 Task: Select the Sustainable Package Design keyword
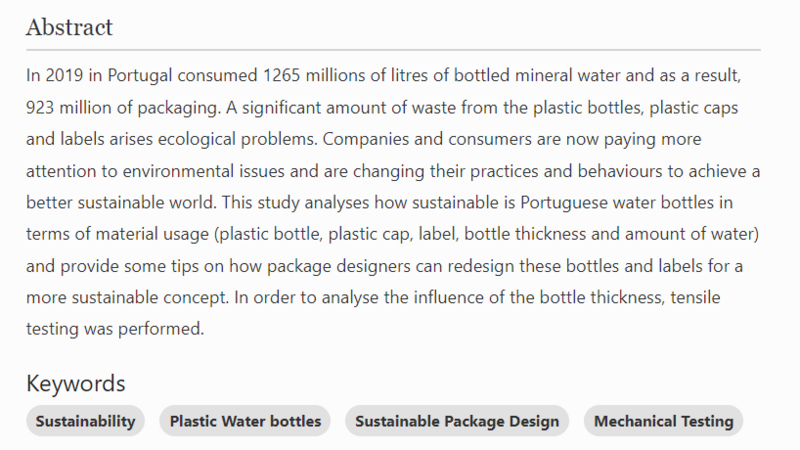coord(457,421)
